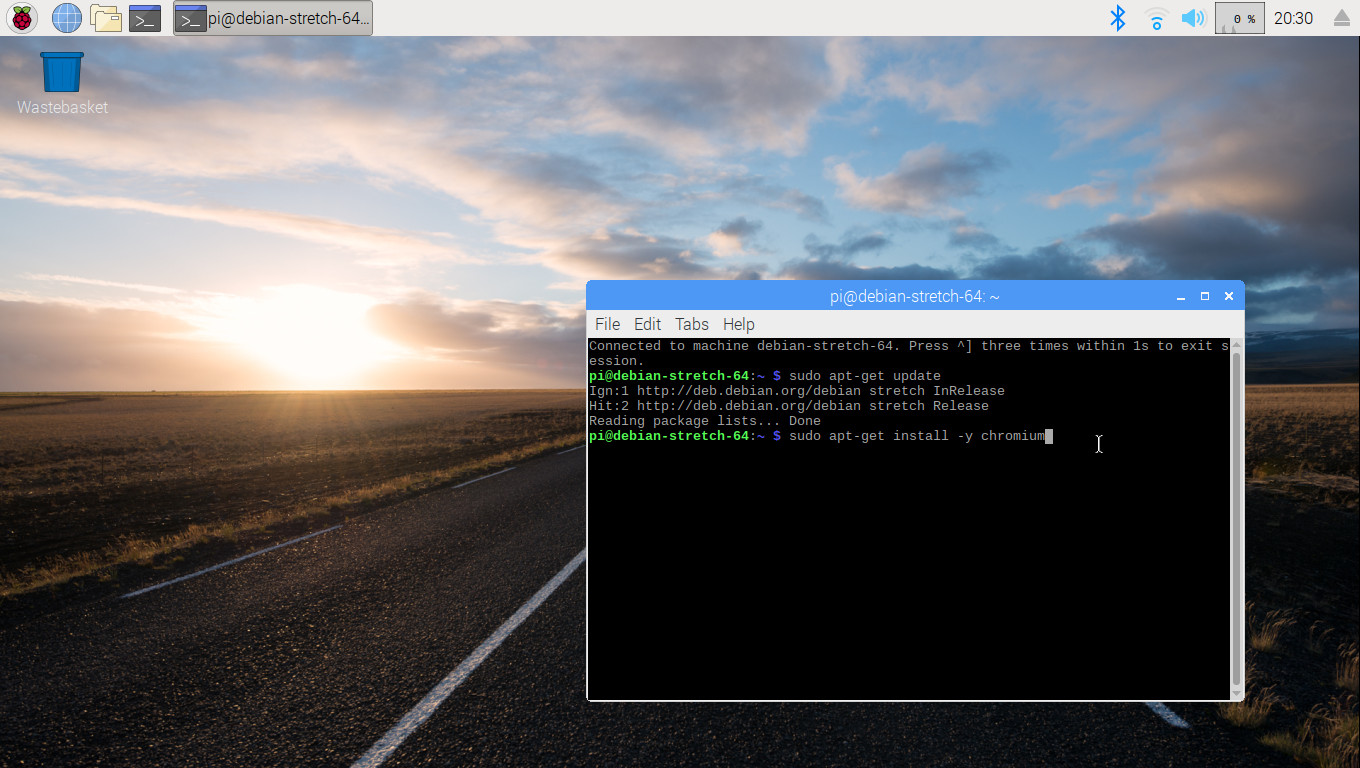The height and width of the screenshot is (768, 1360).
Task: Open the Help menu in the terminal
Action: click(738, 324)
